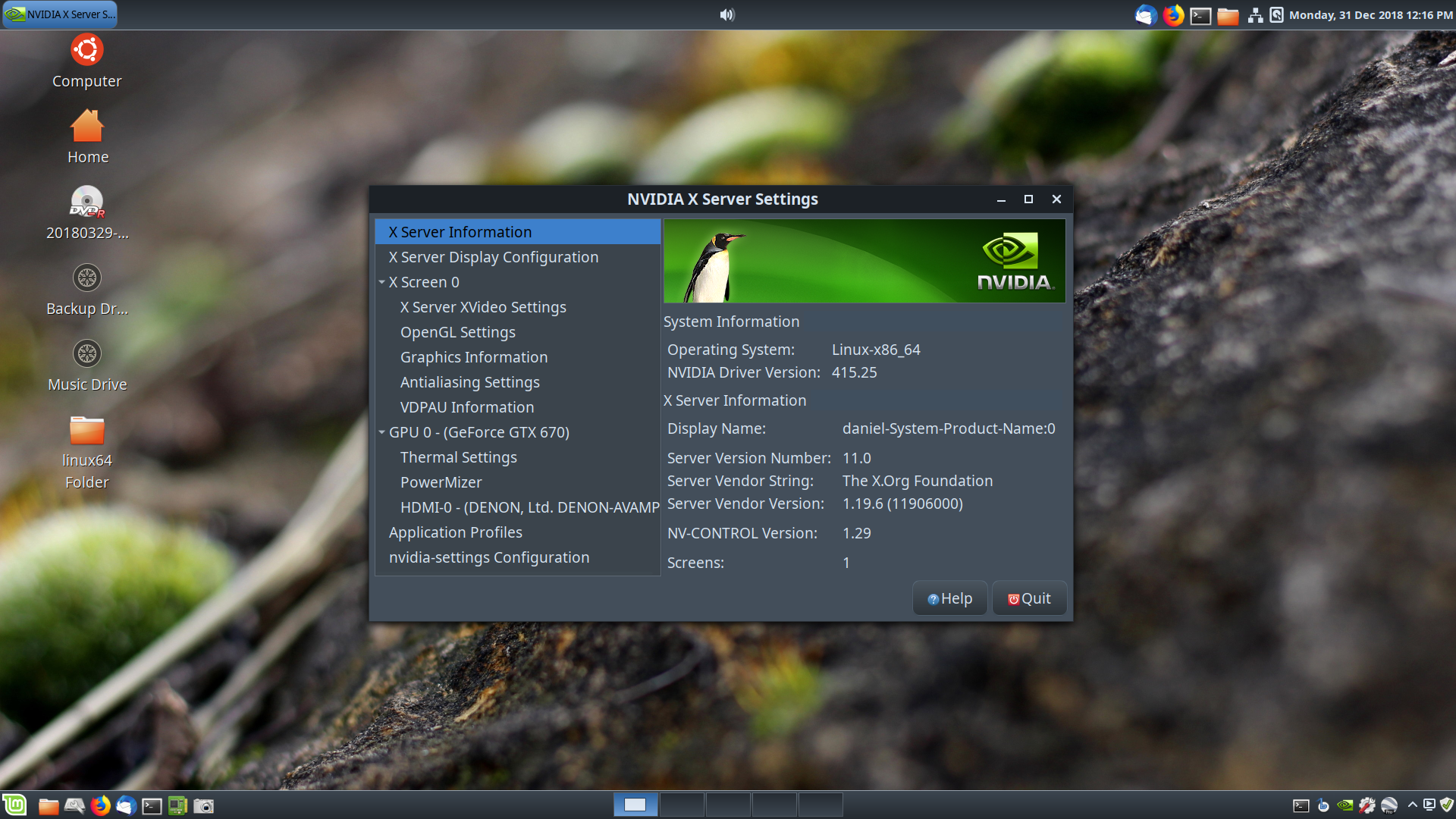Image resolution: width=1456 pixels, height=819 pixels.
Task: Open the update manager shield icon
Action: click(x=1446, y=805)
